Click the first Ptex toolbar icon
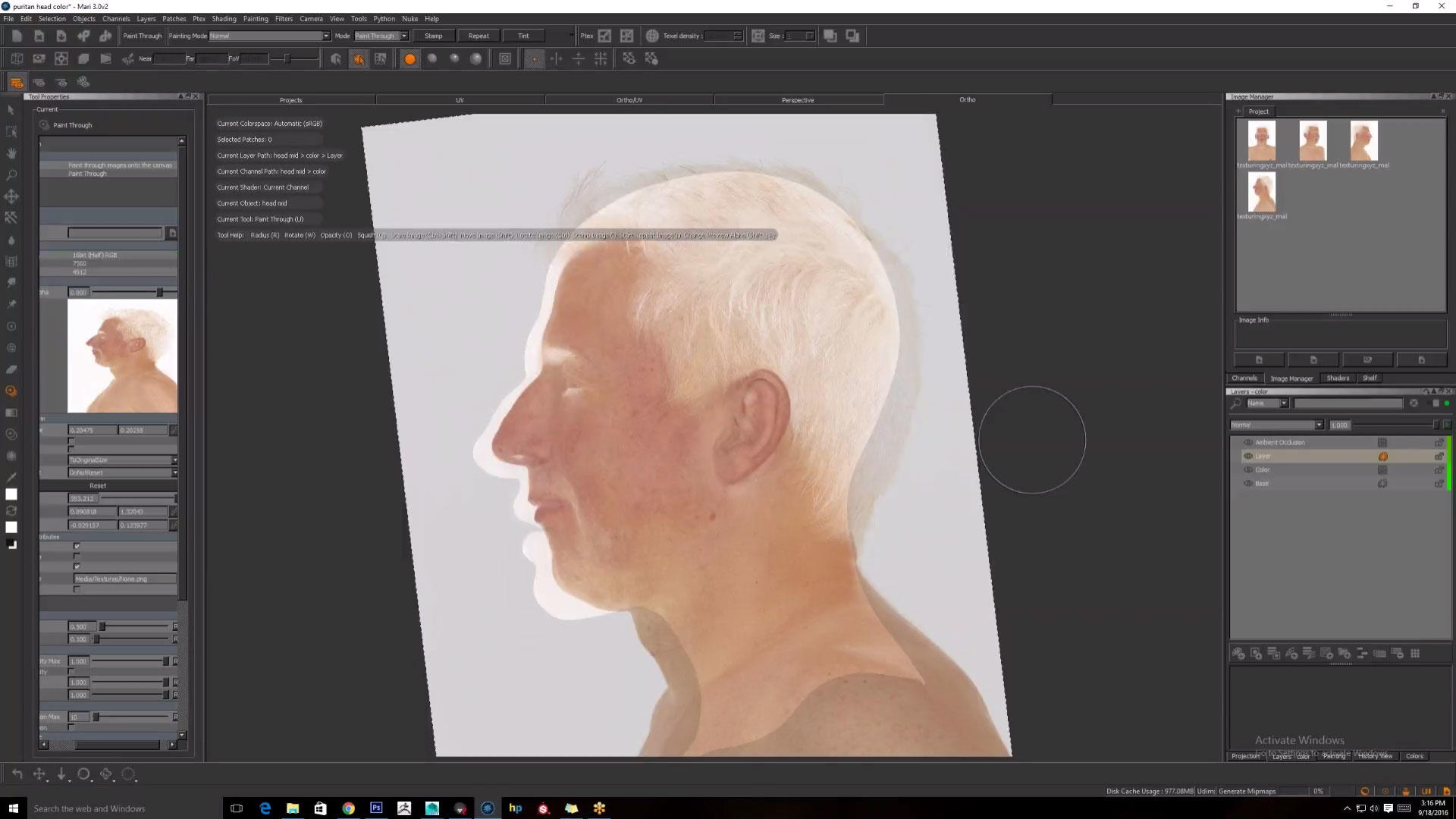The height and width of the screenshot is (819, 1456). tap(604, 36)
